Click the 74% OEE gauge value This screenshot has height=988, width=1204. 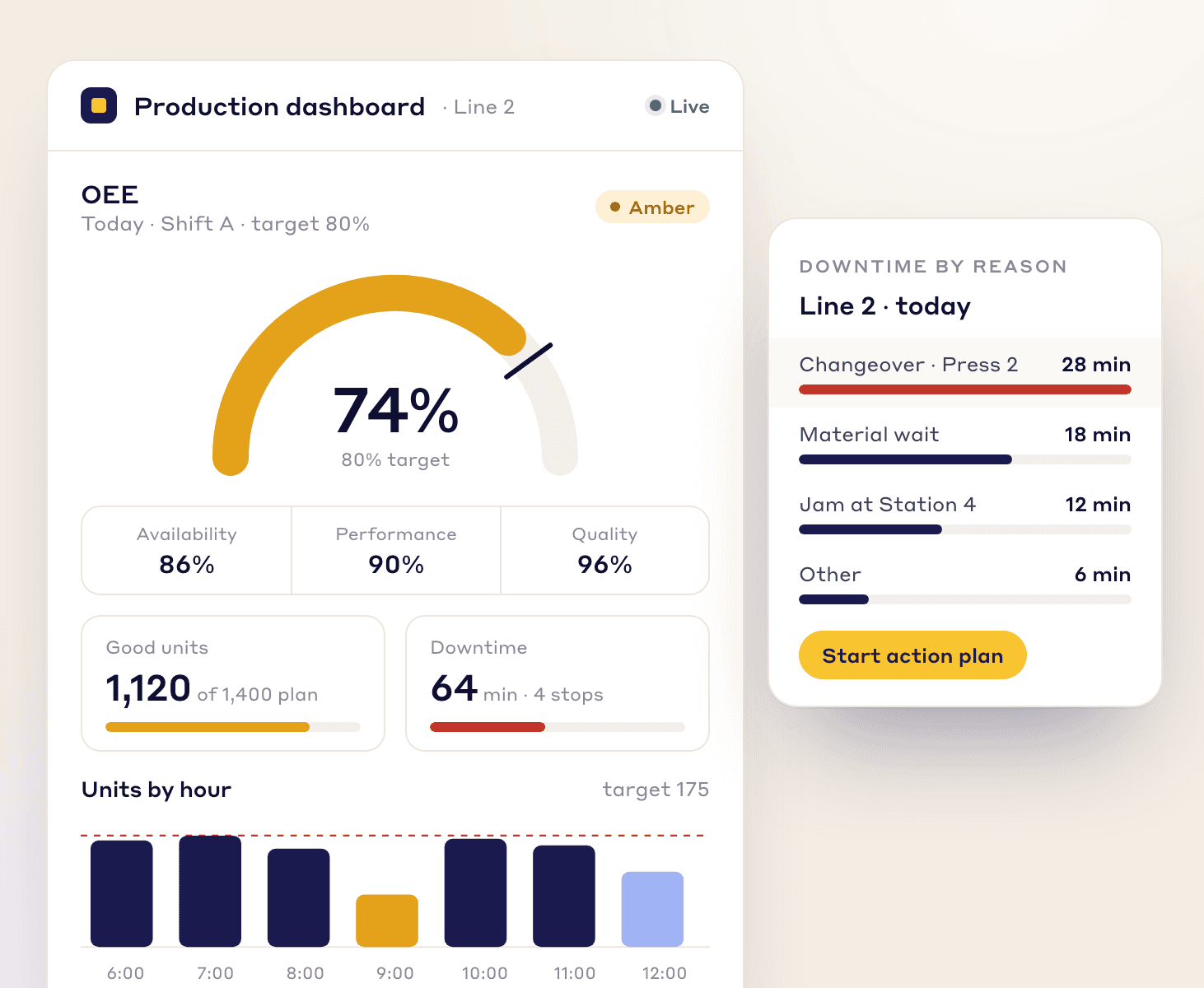tap(396, 410)
